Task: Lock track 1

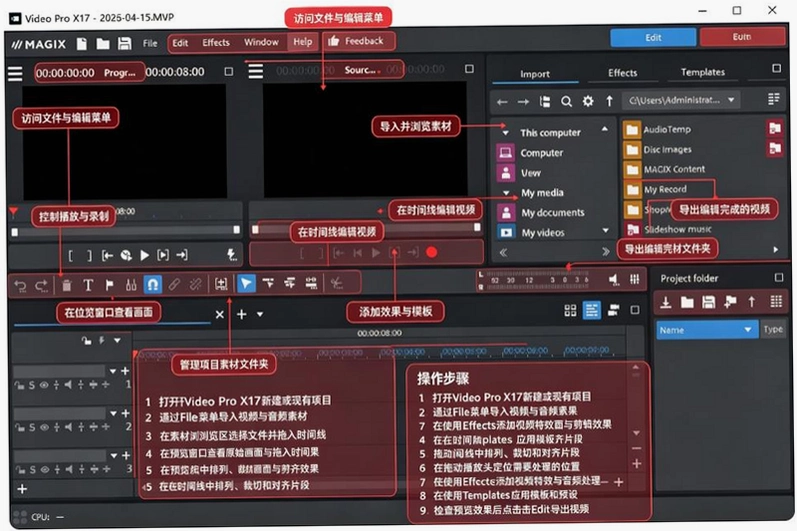Action: (x=19, y=385)
